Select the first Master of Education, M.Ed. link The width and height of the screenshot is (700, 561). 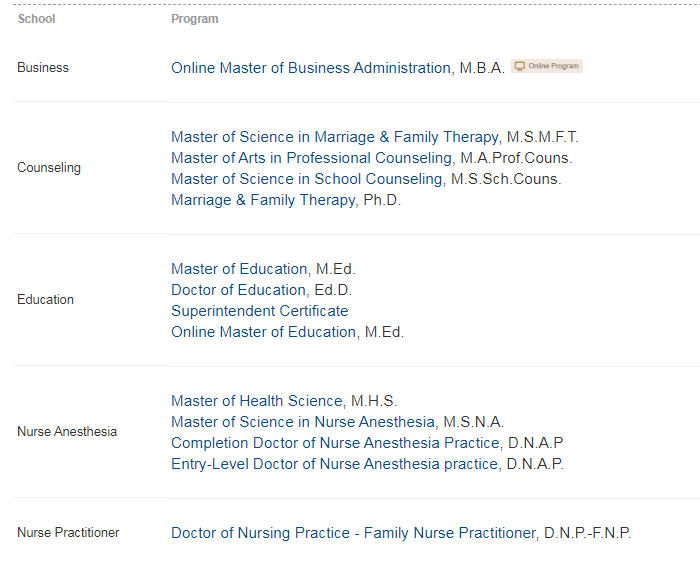point(263,269)
